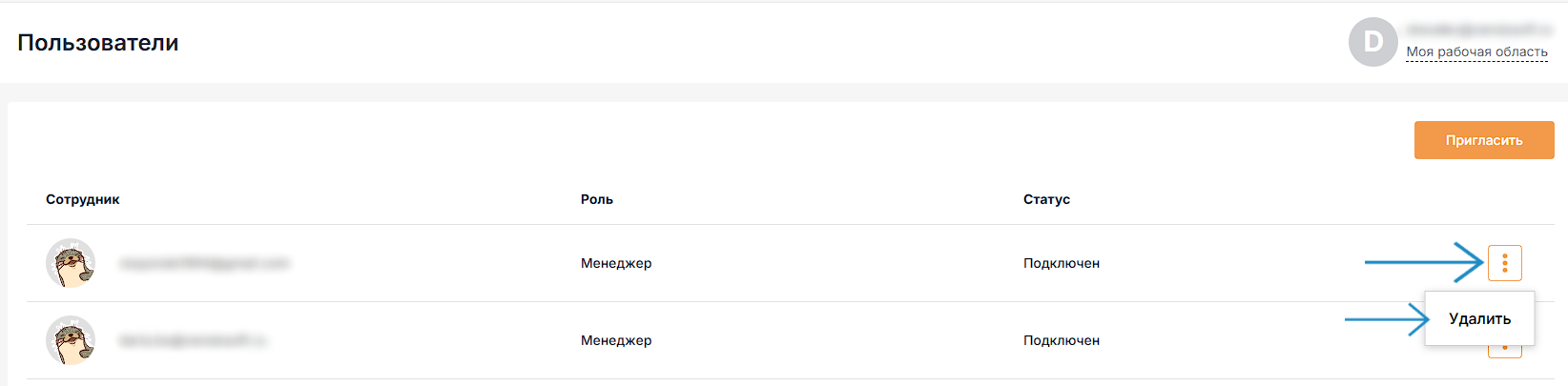
Task: Select Удалить from the context menu
Action: pyautogui.click(x=1479, y=319)
